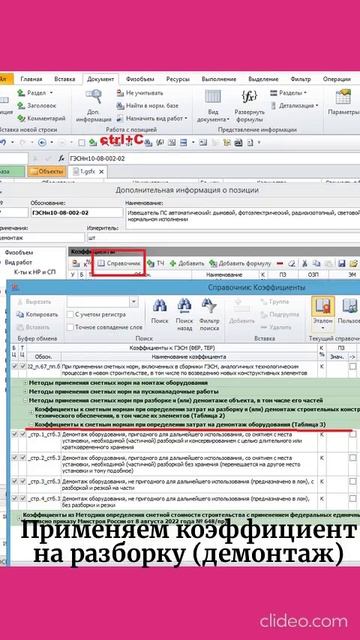Insert a Комментарий row

[41, 118]
